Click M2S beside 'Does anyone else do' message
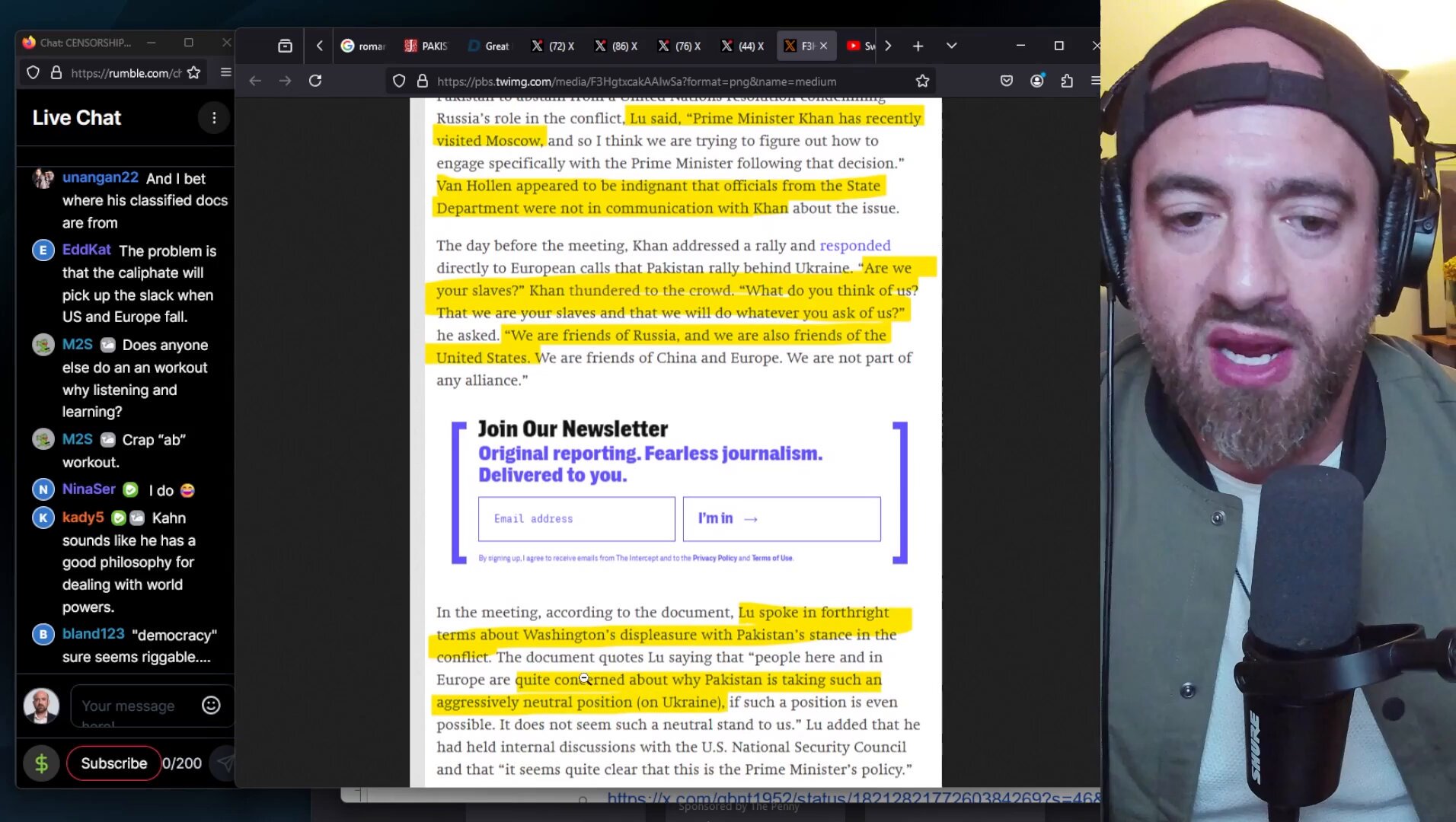The height and width of the screenshot is (822, 1456). pyautogui.click(x=78, y=345)
